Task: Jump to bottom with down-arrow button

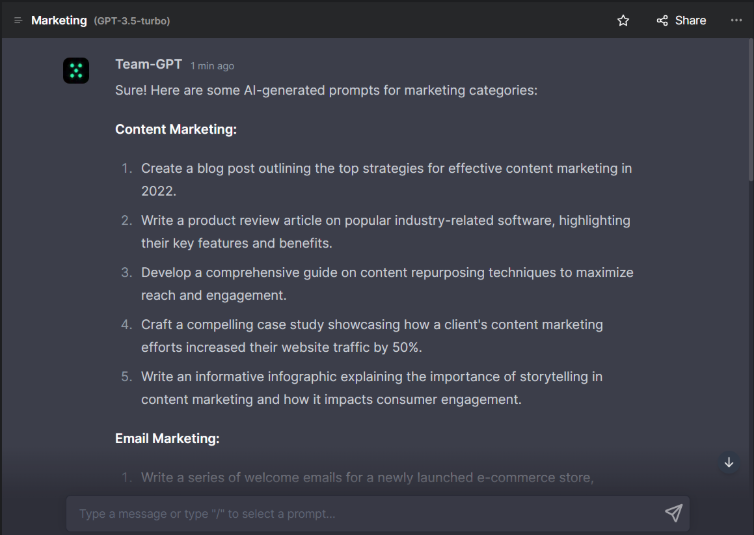Action: click(x=728, y=463)
